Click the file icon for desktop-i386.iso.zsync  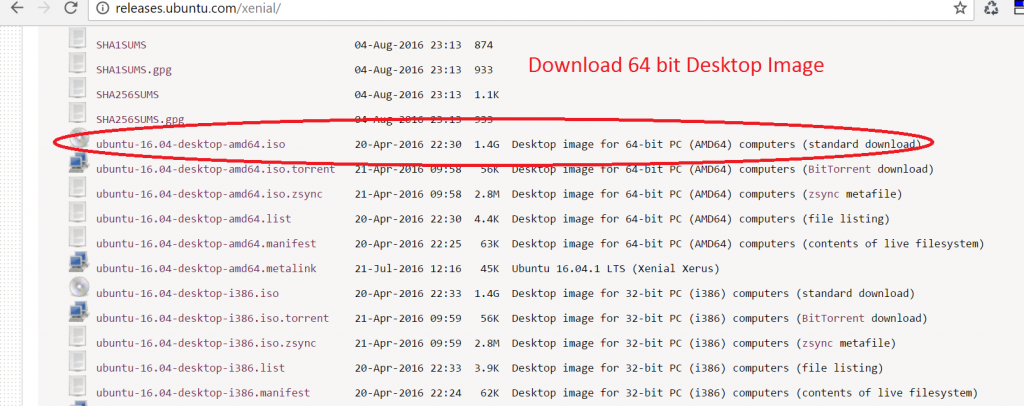[77, 337]
